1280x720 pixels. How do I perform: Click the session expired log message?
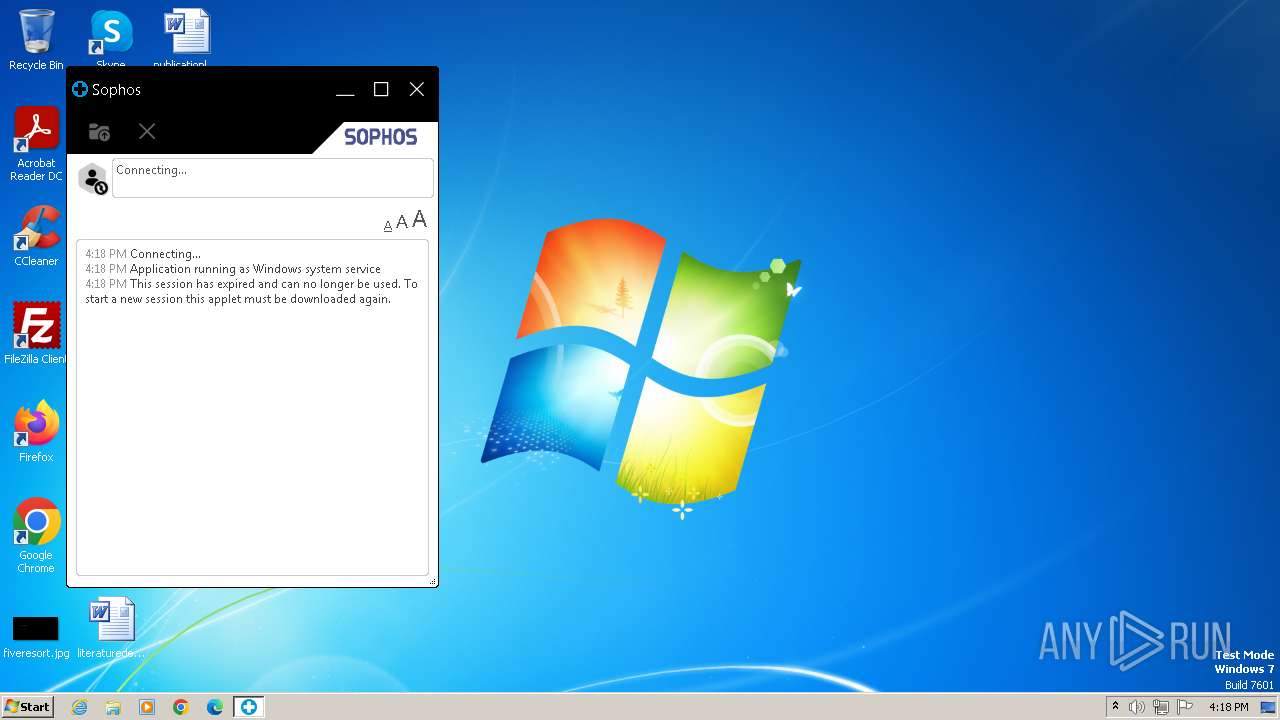coord(252,291)
